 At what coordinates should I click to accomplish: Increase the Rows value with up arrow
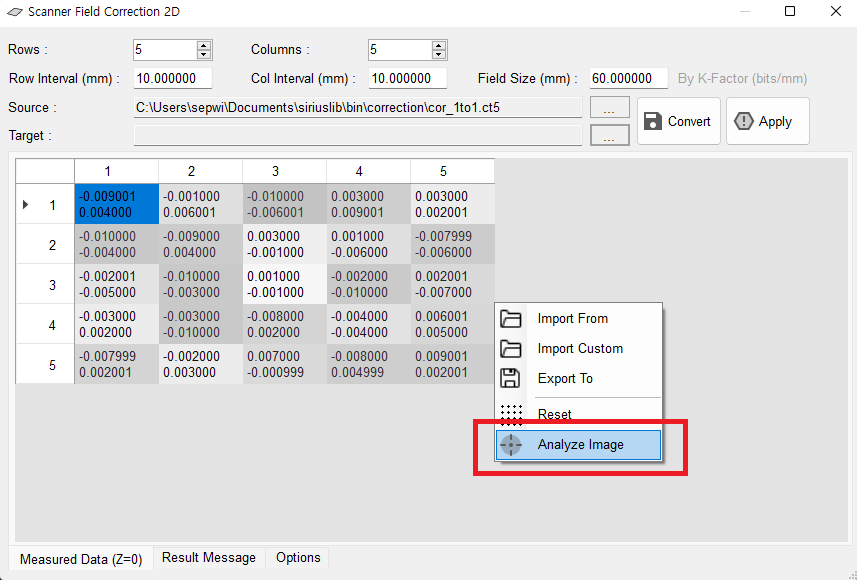(x=204, y=45)
